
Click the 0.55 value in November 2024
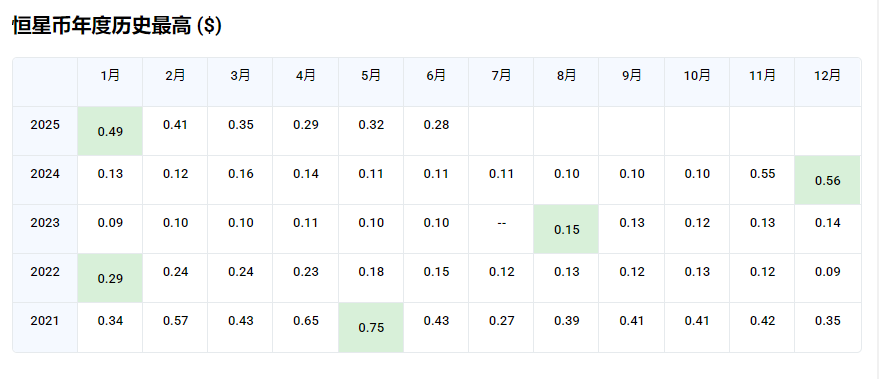(x=762, y=174)
